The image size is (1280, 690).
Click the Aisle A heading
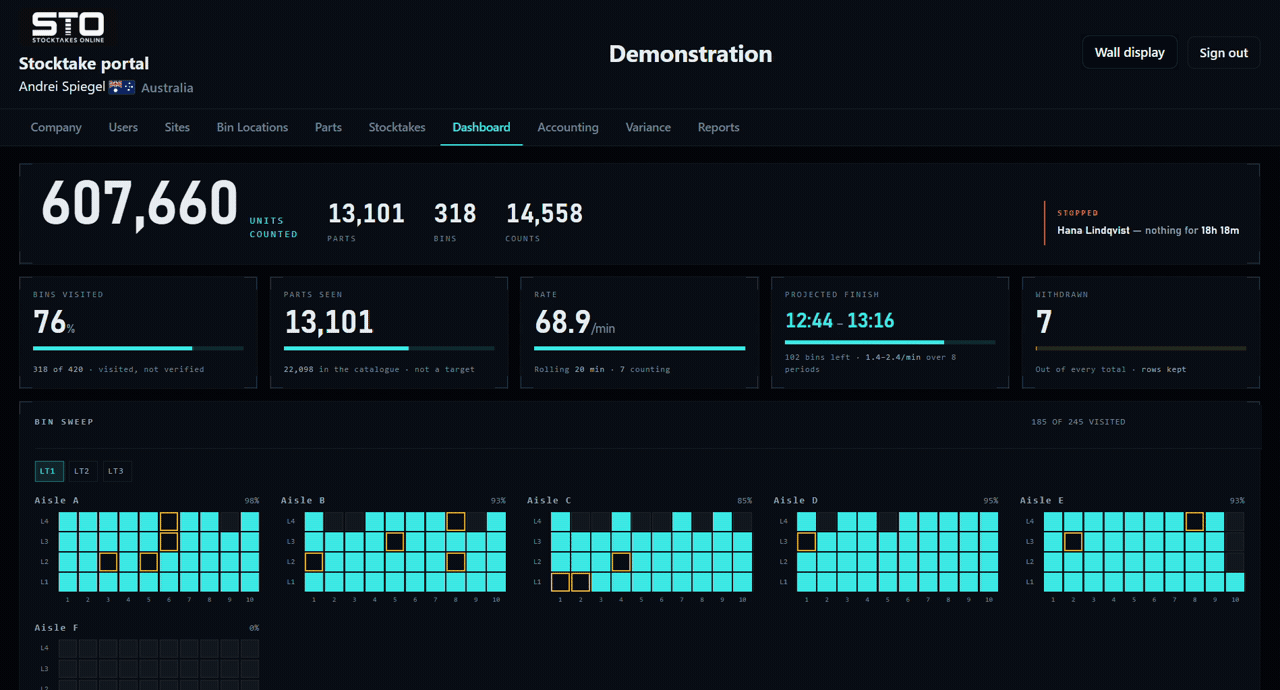click(56, 500)
